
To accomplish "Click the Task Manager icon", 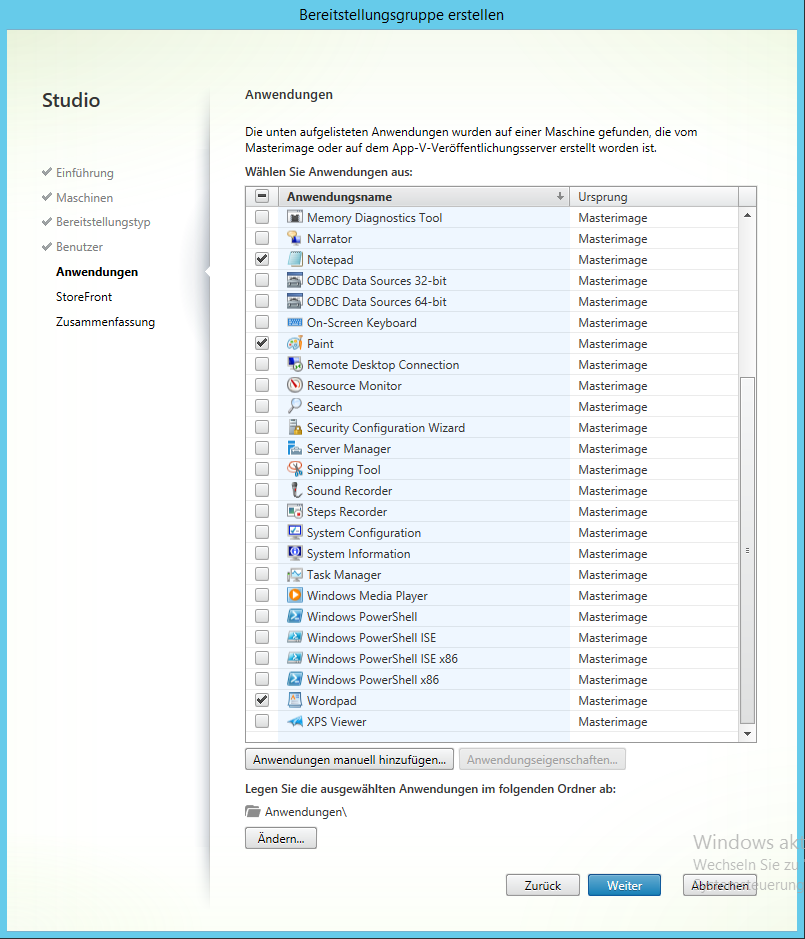I will pos(294,574).
